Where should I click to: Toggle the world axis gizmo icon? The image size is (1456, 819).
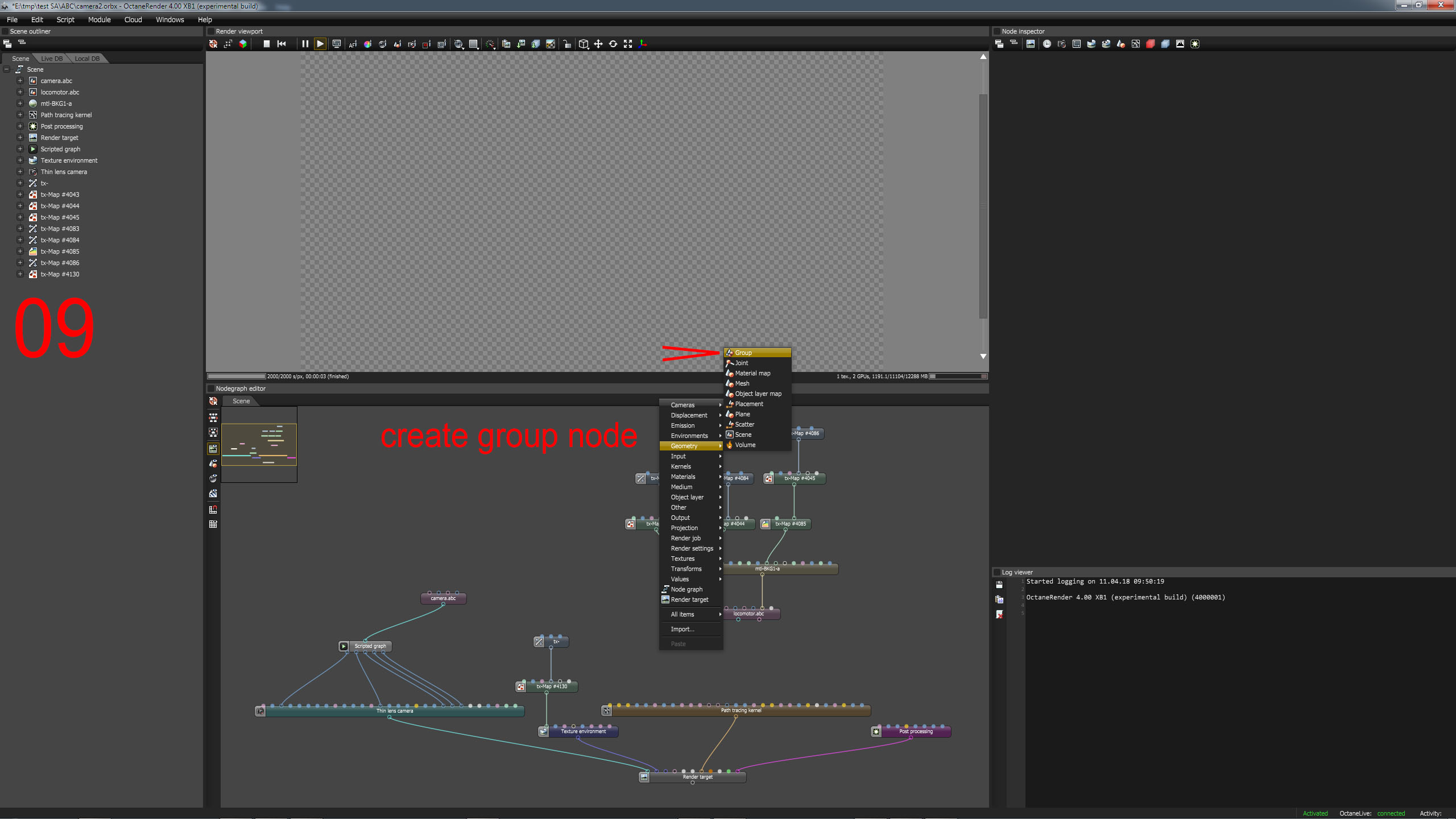(643, 44)
